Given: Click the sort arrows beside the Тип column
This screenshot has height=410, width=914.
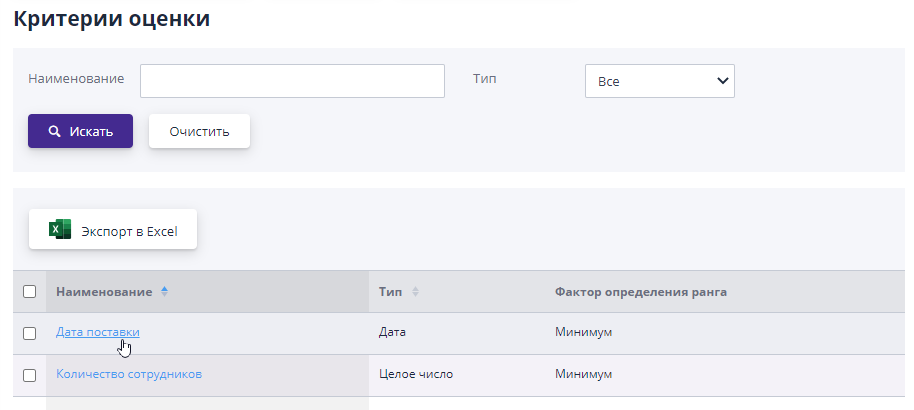Looking at the screenshot, I should pyautogui.click(x=415, y=292).
